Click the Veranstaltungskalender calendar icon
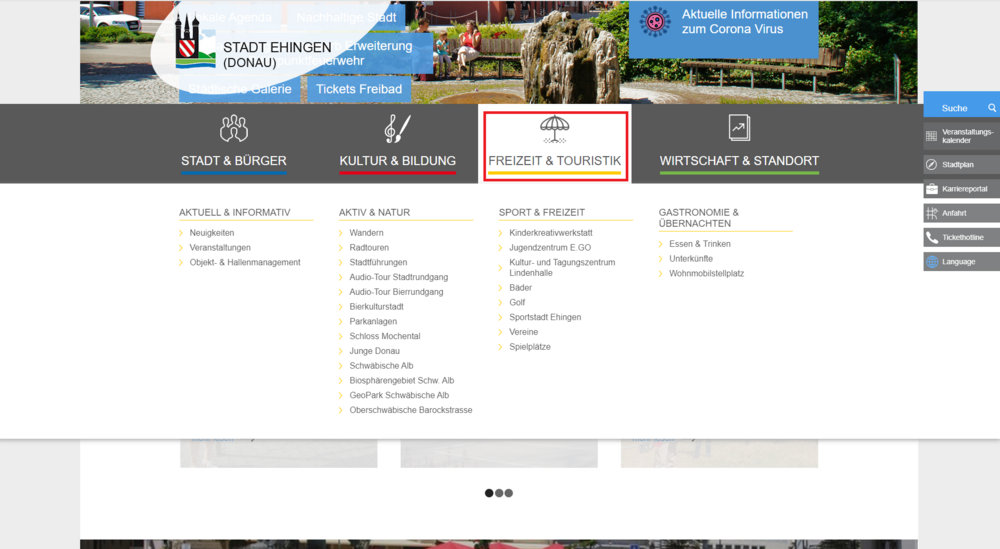1000x549 pixels. [x=931, y=136]
